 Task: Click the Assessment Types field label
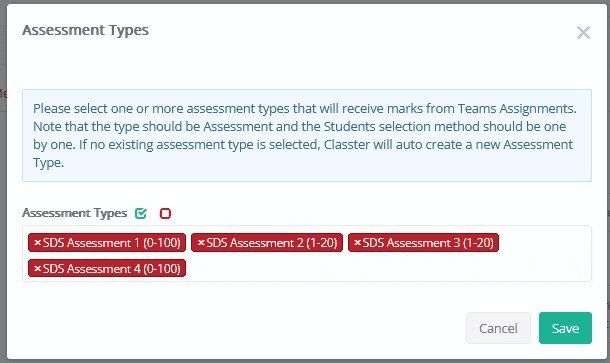[75, 213]
